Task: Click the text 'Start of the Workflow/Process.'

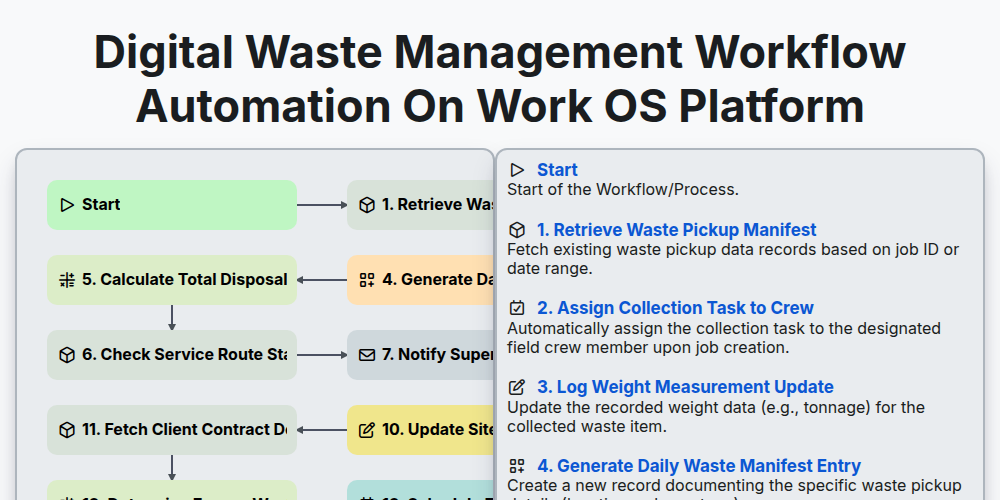Action: pyautogui.click(x=622, y=189)
